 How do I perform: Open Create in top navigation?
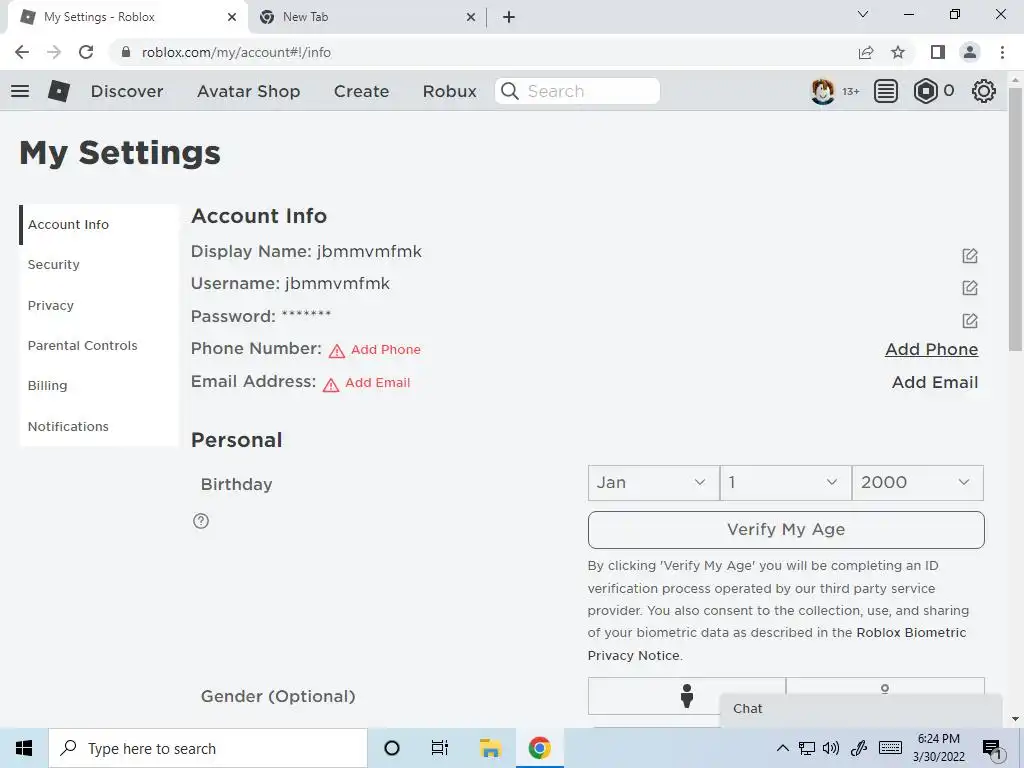[x=361, y=91]
